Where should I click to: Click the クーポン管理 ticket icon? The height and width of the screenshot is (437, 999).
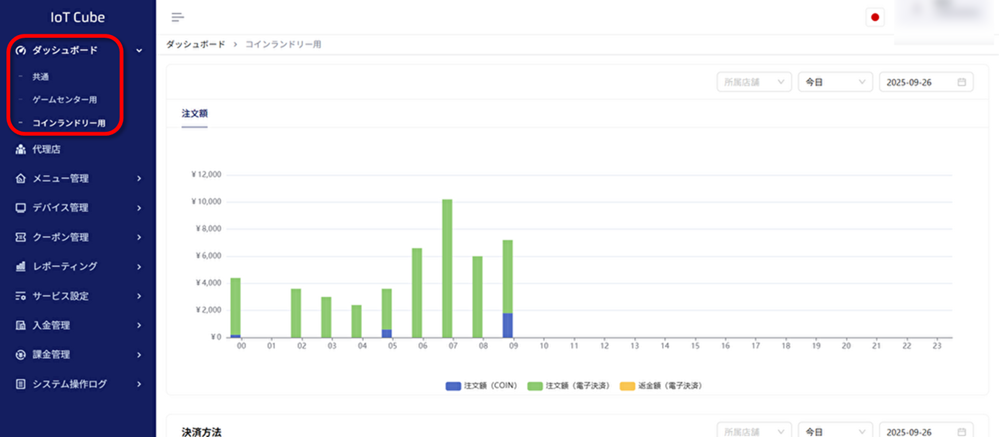click(22, 237)
